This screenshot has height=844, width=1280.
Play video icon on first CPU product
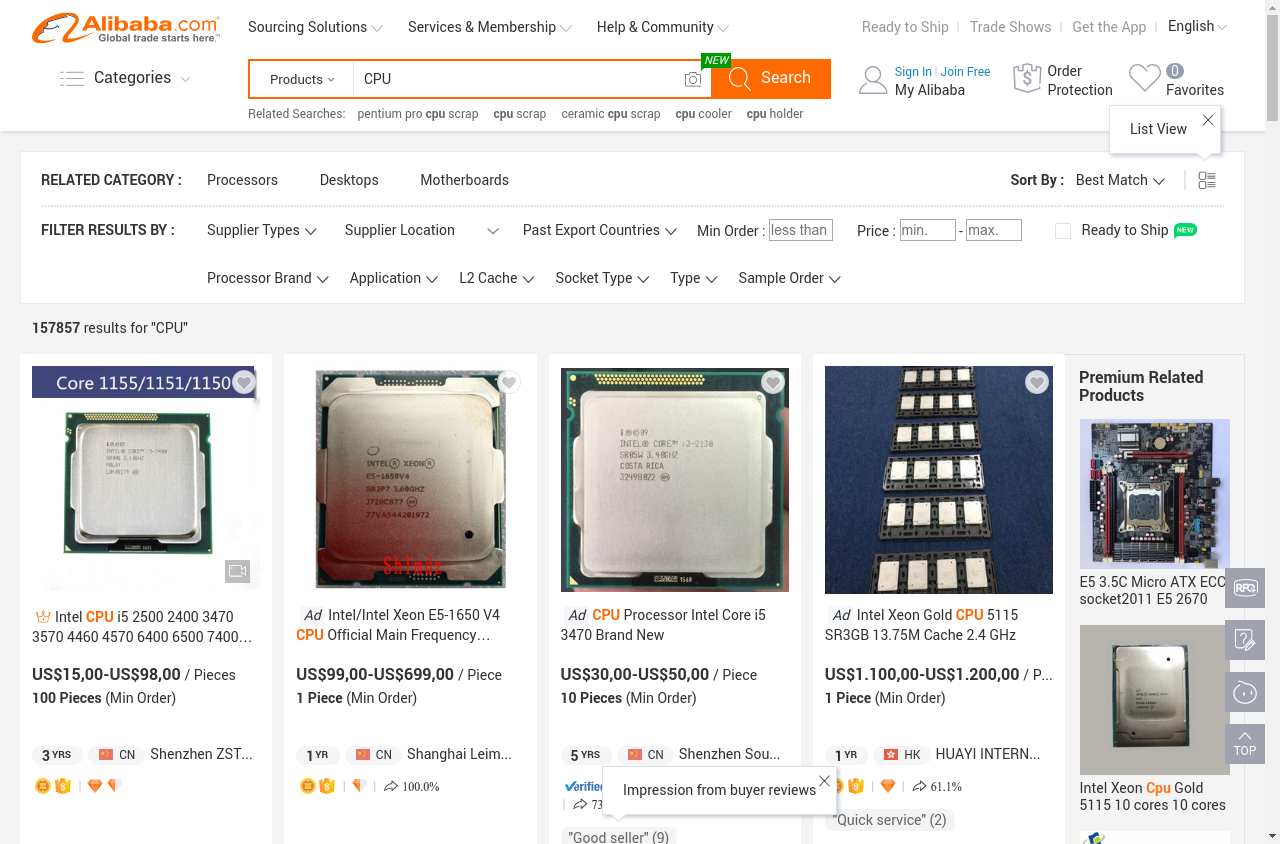[x=237, y=571]
